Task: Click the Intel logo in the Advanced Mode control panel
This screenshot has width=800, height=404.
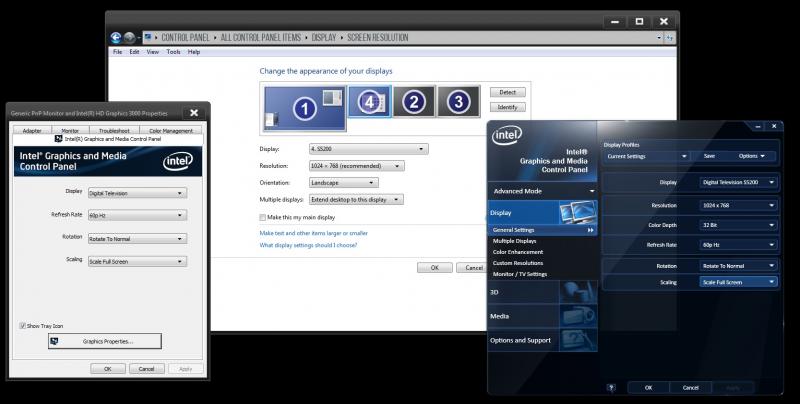Action: click(x=507, y=135)
